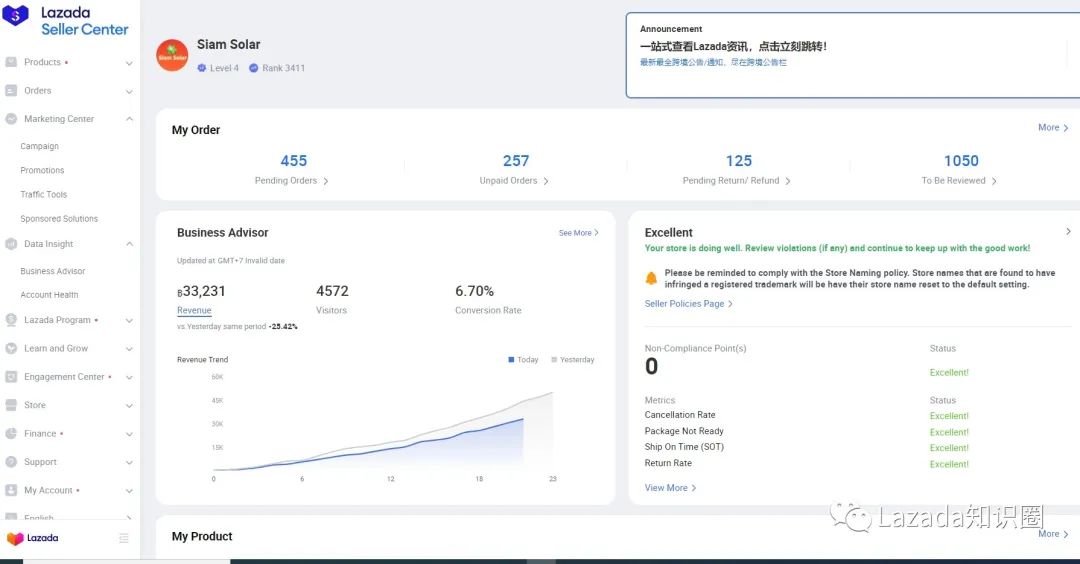Click the Lazada Program sidebar icon
Screen dimensions: 1080x564
(11, 320)
